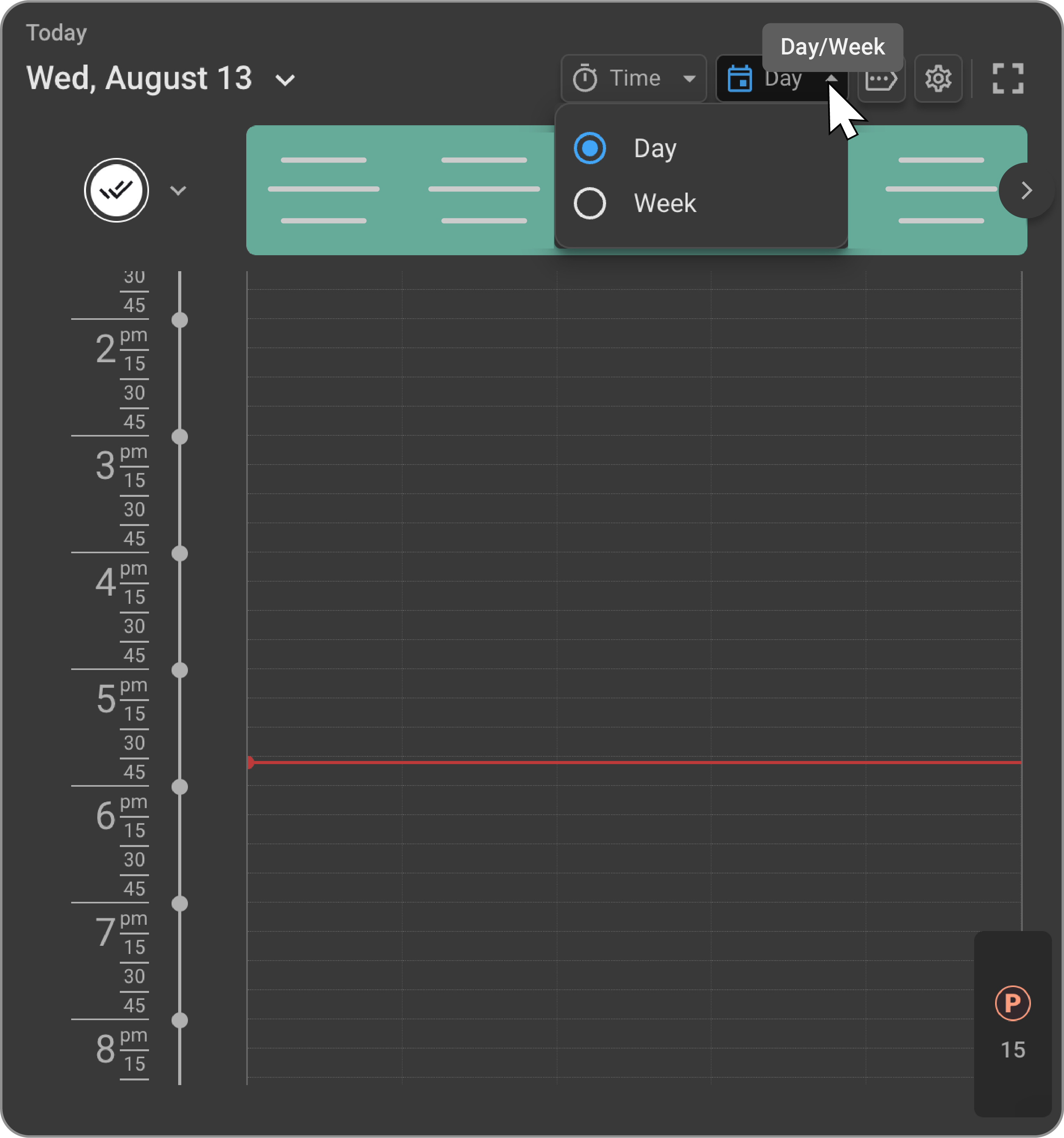Click the calendar icon on the Day view button

pos(740,79)
